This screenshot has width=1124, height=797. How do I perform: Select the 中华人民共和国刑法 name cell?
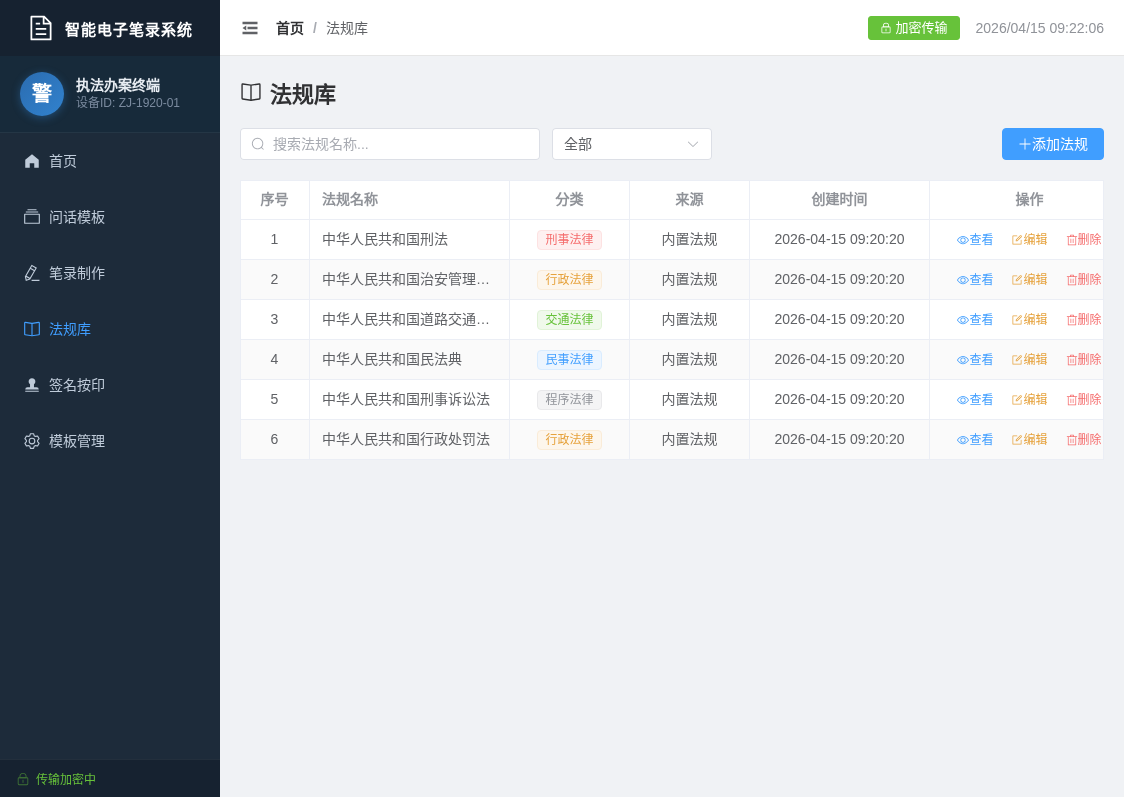(409, 239)
